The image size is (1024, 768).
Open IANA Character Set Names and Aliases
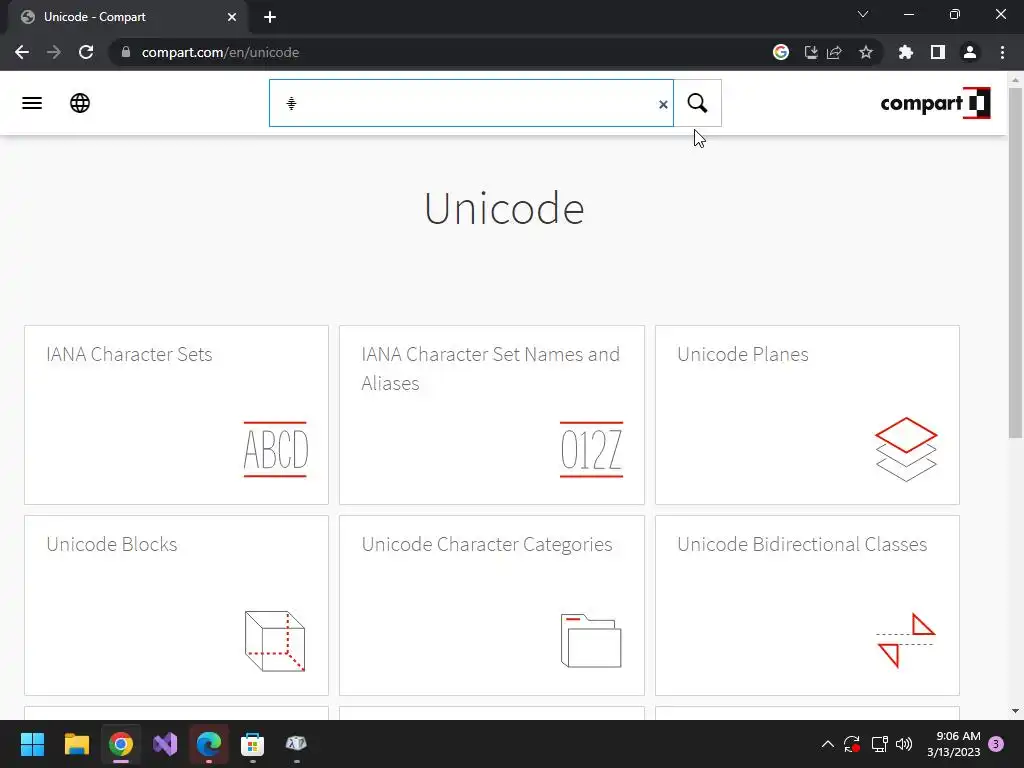click(x=492, y=415)
